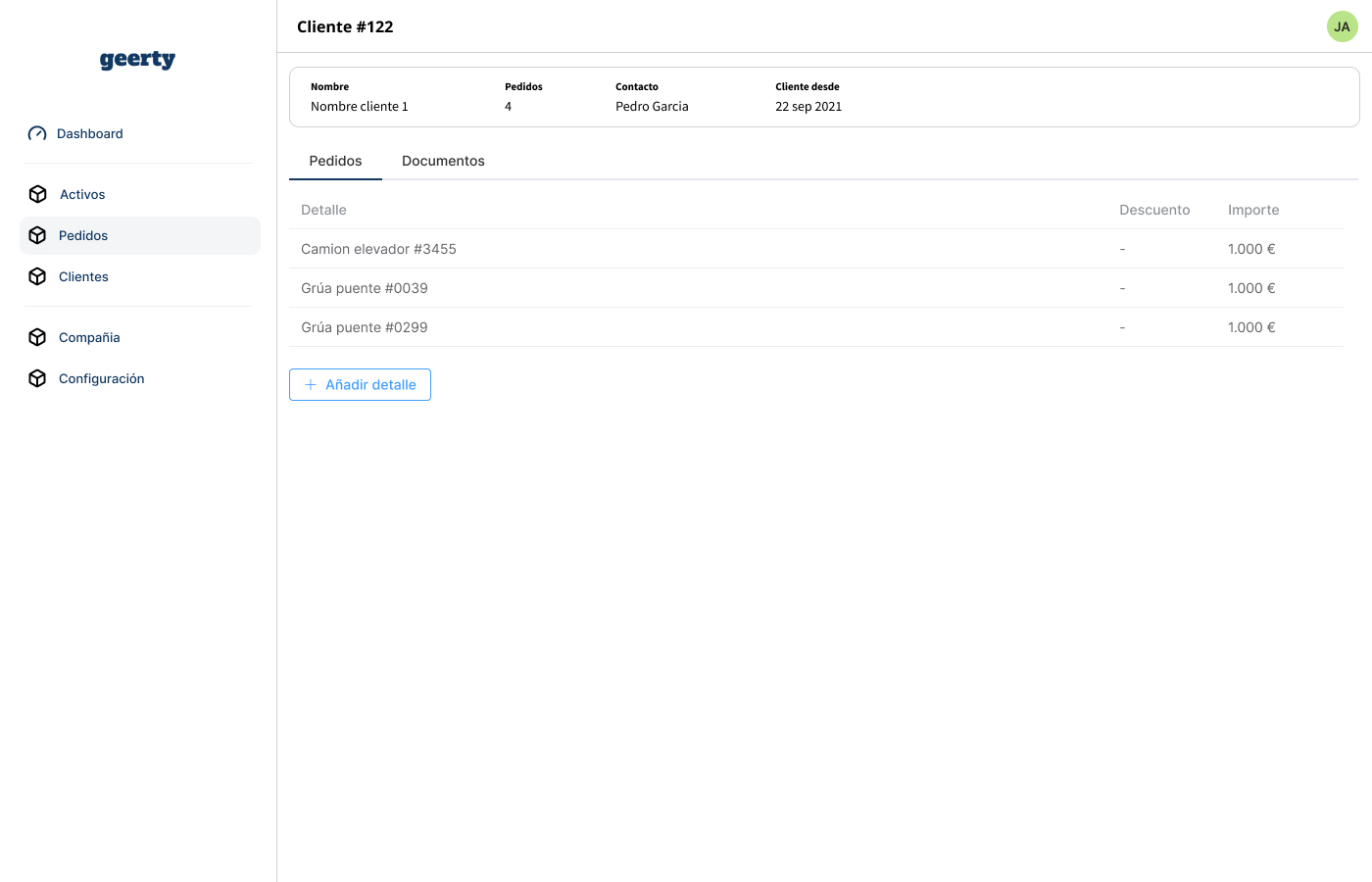This screenshot has width=1372, height=882.
Task: Select the Grúa puente #0039 row
Action: pyautogui.click(x=365, y=288)
